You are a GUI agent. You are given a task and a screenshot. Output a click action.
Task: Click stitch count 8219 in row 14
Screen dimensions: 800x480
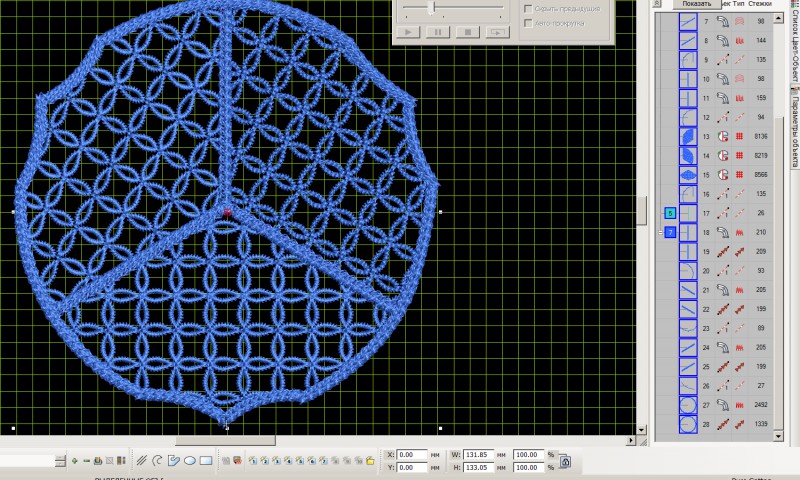pyautogui.click(x=761, y=156)
